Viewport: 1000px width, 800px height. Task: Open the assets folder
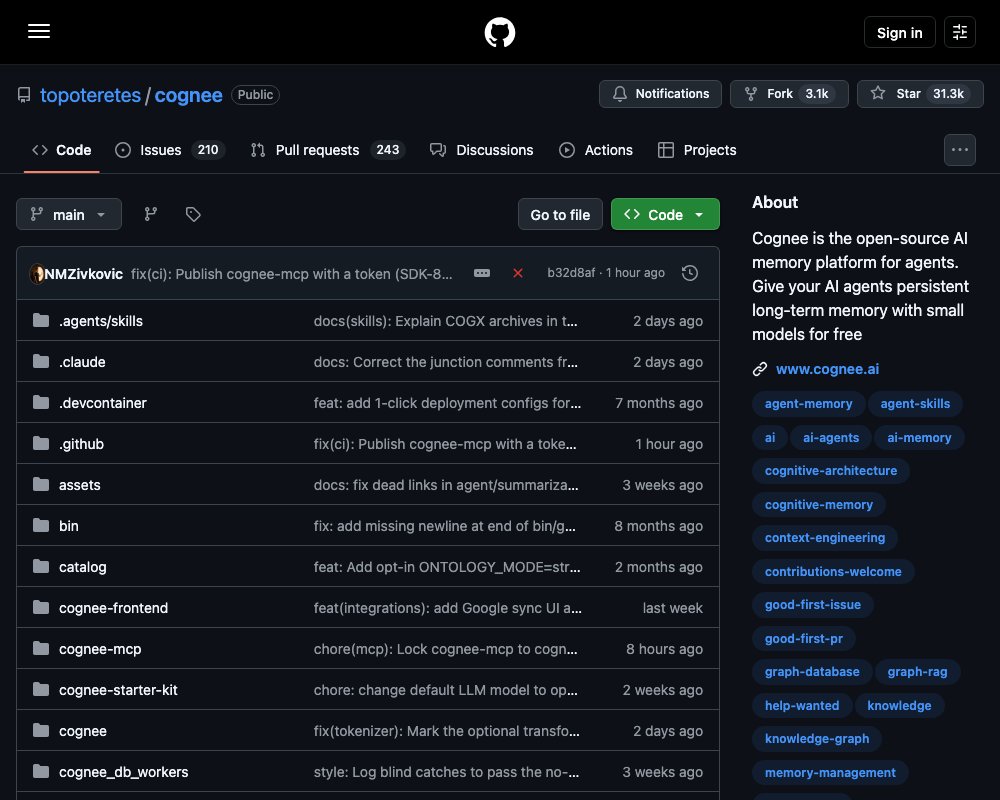pos(80,485)
